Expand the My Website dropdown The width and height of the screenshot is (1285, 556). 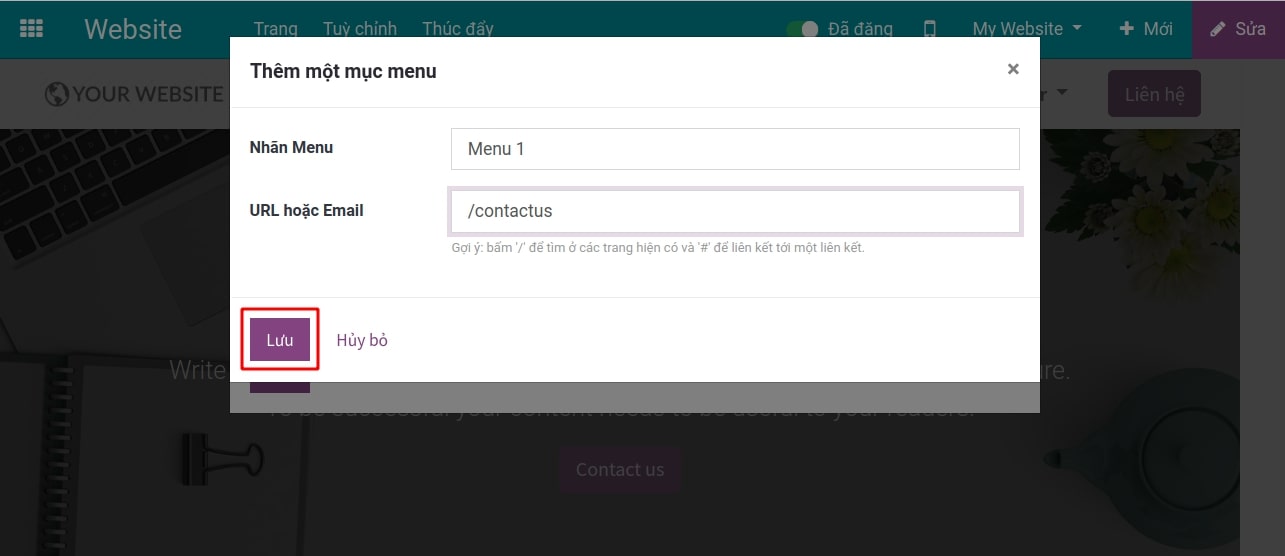pyautogui.click(x=1027, y=29)
